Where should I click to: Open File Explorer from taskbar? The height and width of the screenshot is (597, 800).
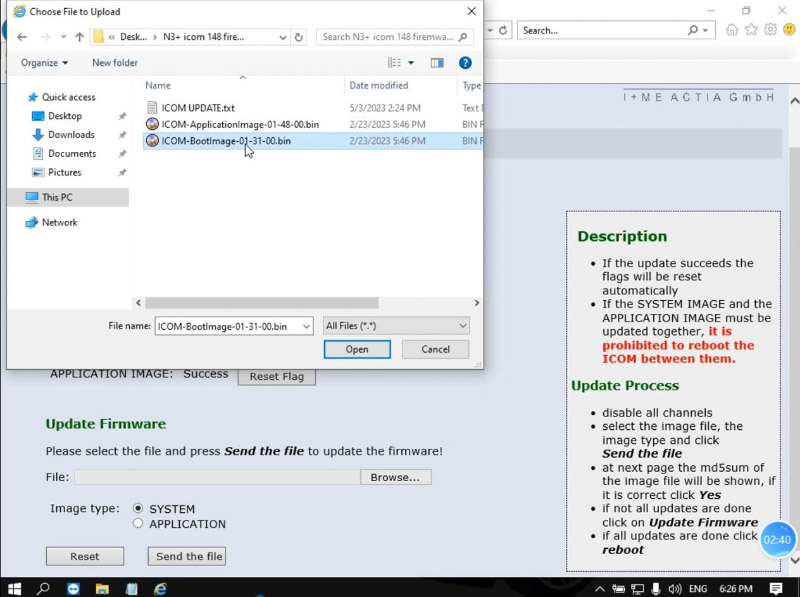coord(102,588)
